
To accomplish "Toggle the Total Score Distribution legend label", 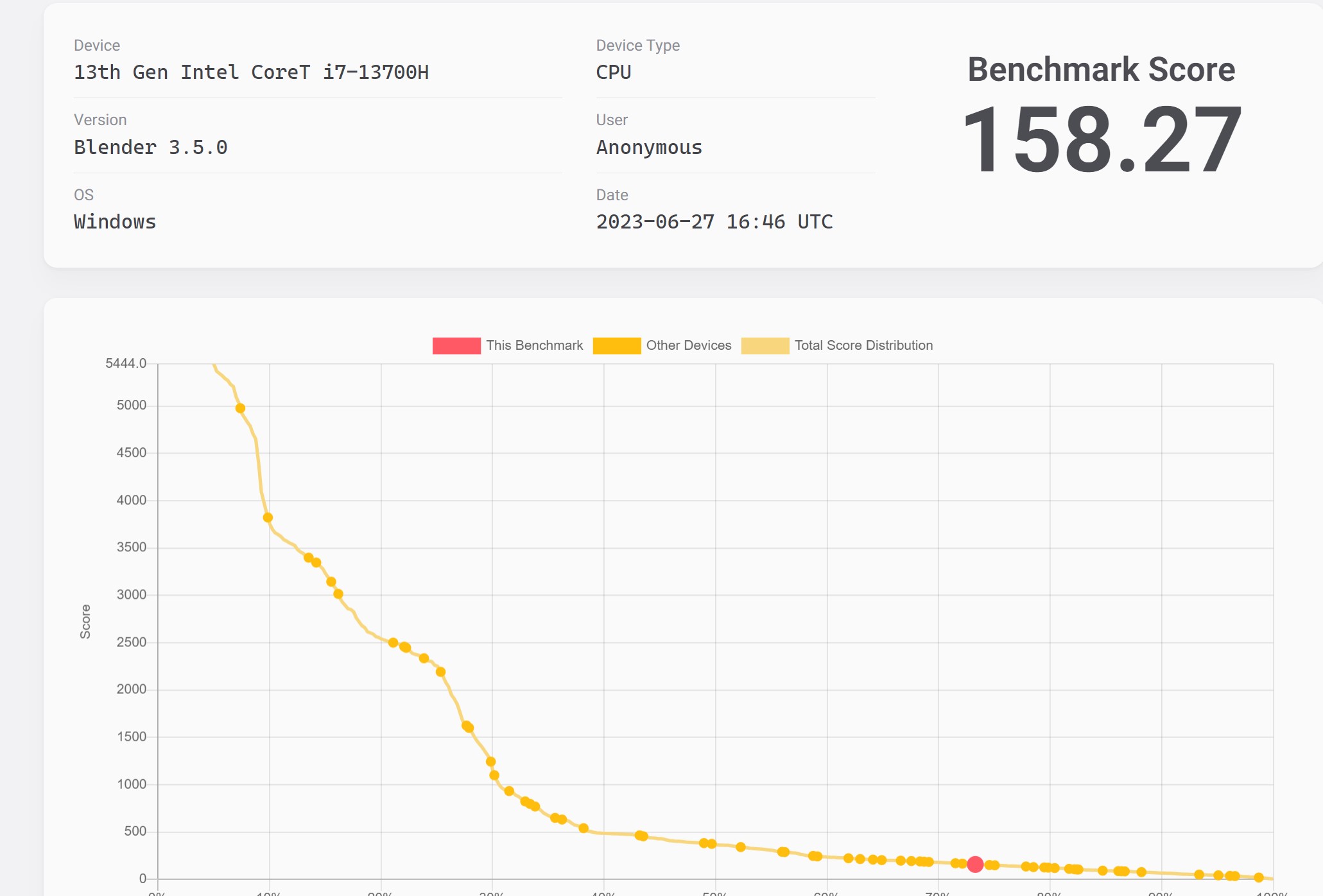I will click(863, 345).
